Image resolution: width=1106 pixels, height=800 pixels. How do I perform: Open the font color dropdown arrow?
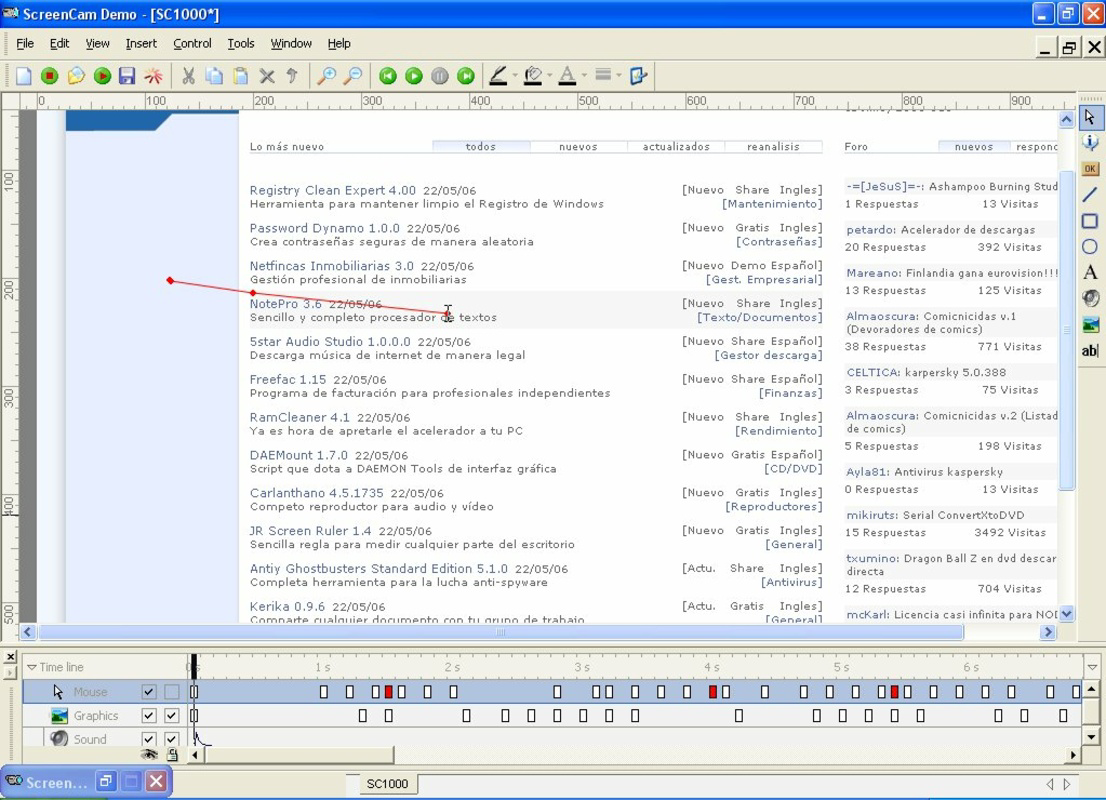click(x=584, y=75)
